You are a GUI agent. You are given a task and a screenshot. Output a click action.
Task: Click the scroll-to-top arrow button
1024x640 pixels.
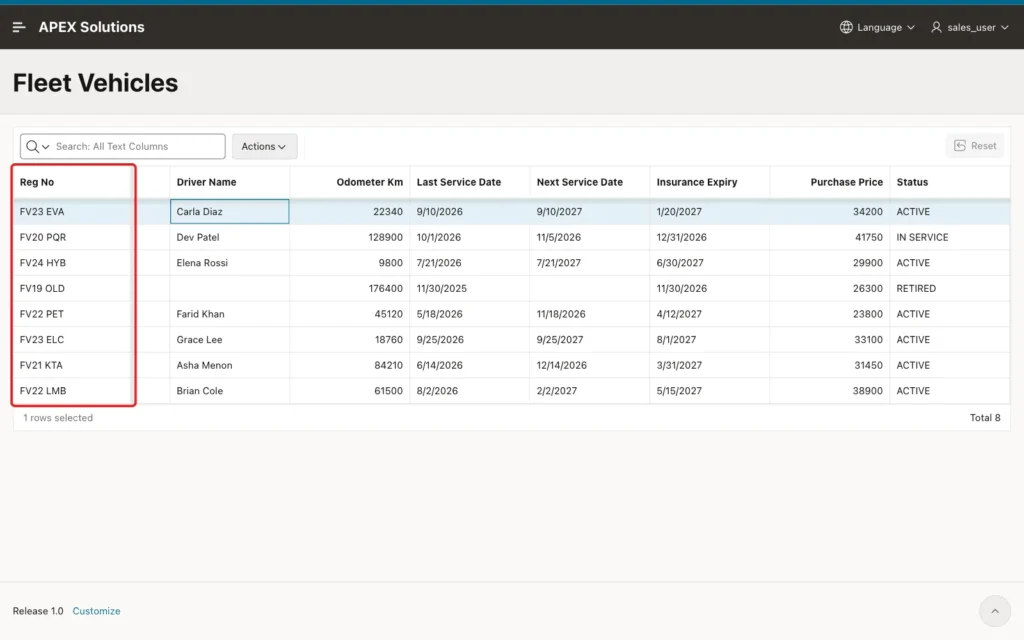(995, 611)
